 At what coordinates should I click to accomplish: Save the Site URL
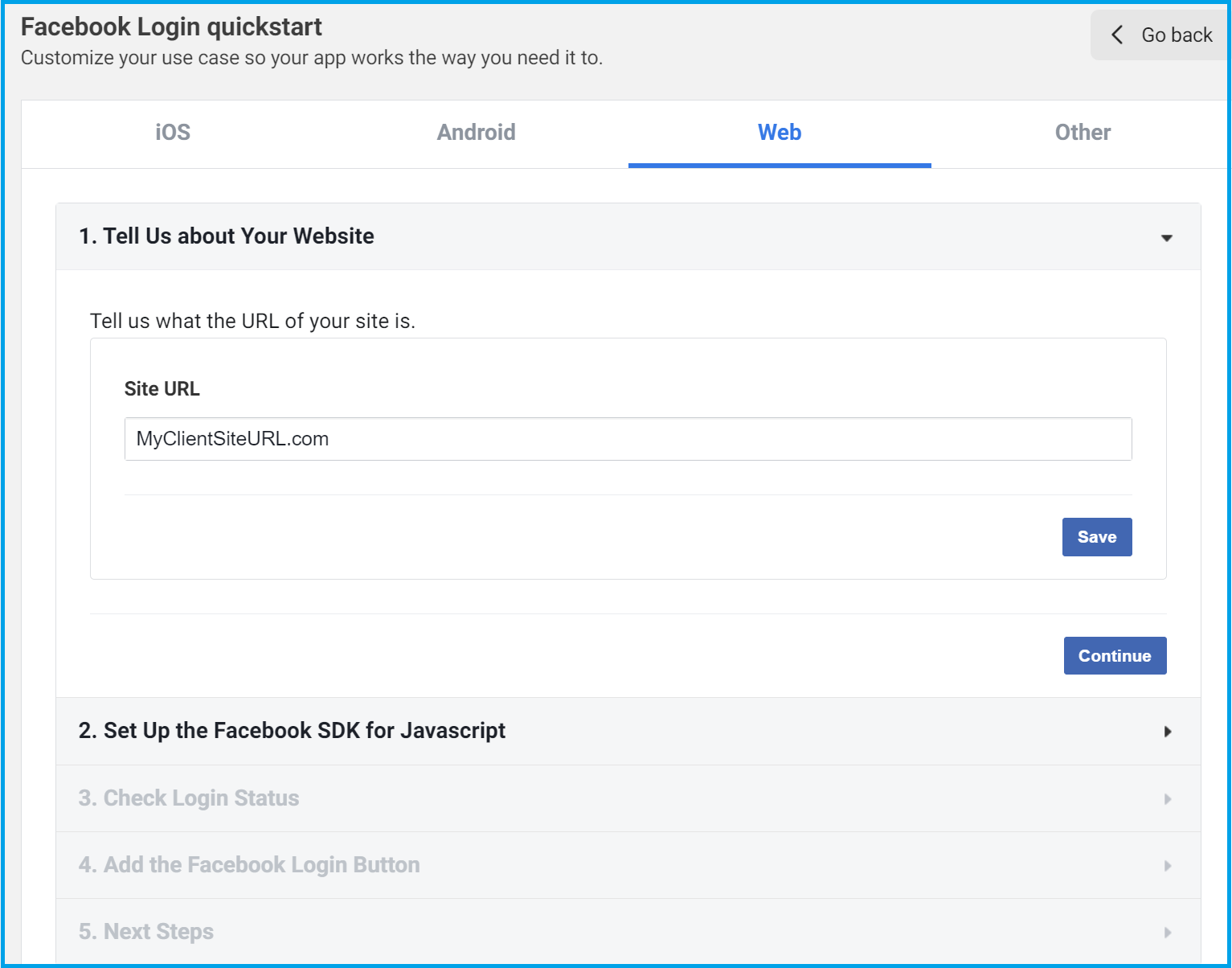(1097, 537)
